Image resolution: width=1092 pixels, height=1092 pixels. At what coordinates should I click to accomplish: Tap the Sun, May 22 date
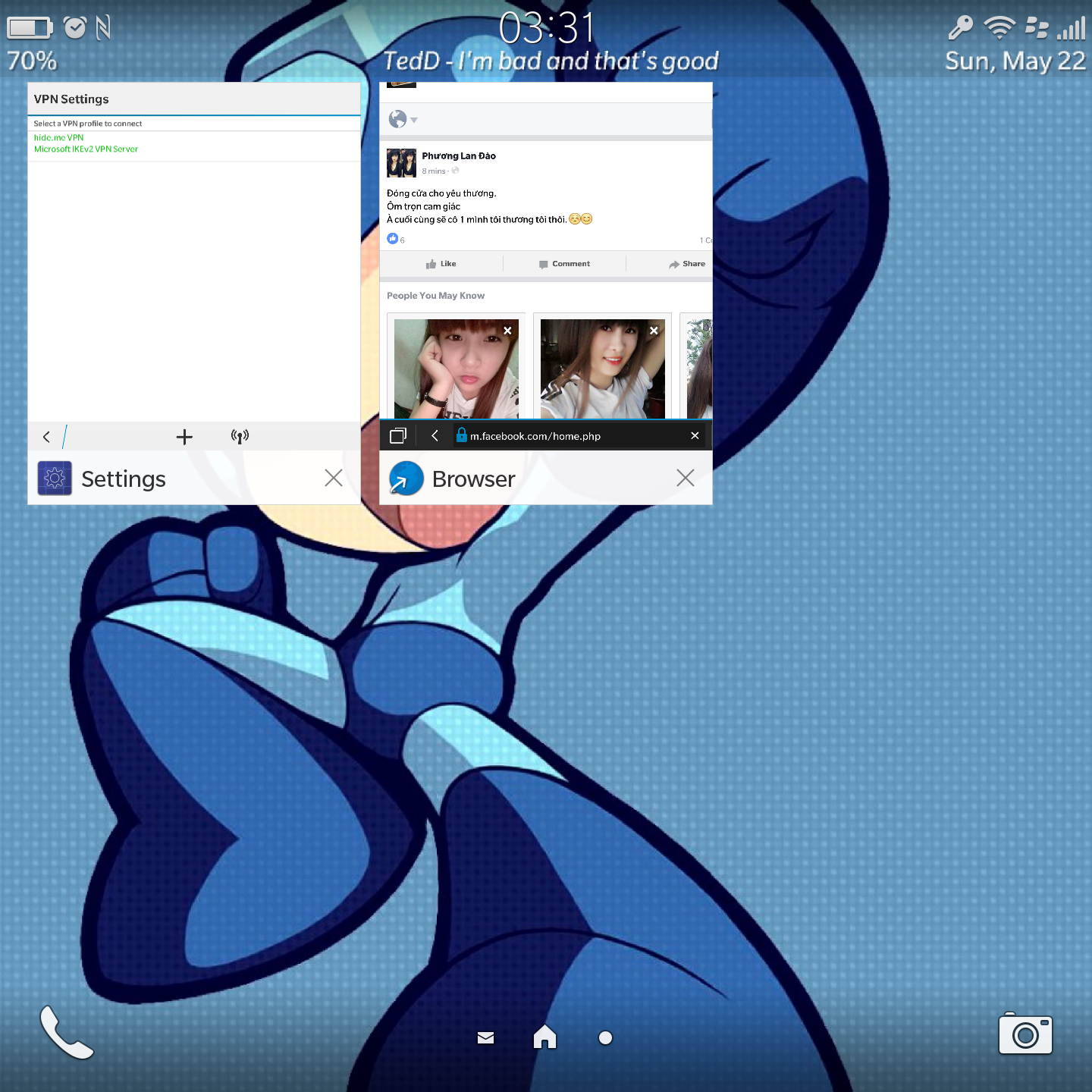[x=1015, y=61]
